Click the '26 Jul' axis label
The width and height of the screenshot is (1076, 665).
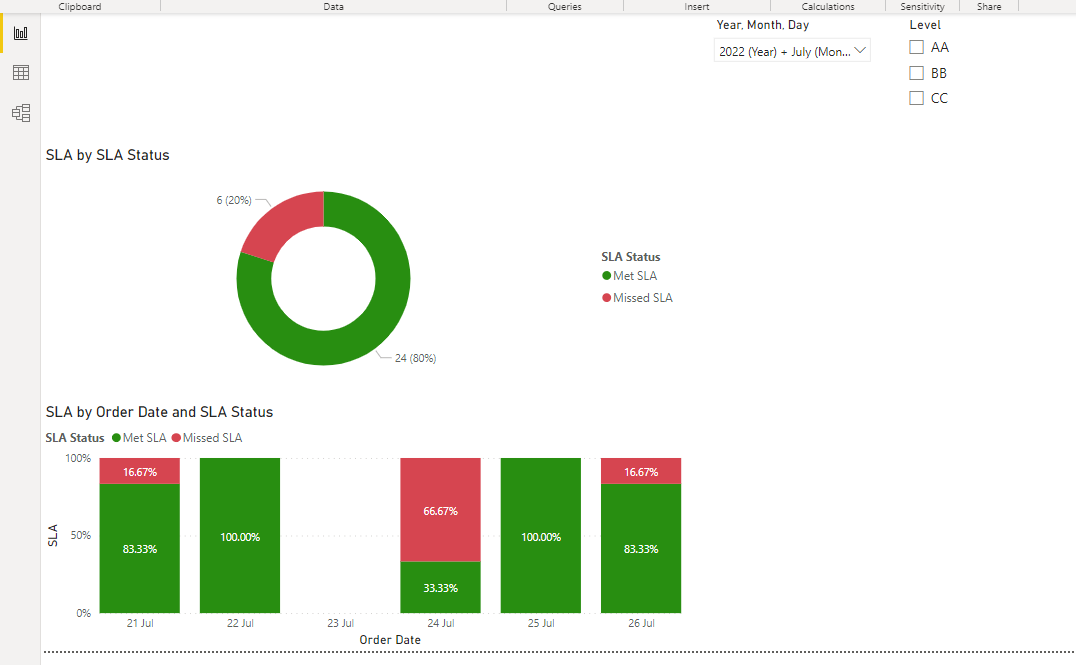[641, 623]
